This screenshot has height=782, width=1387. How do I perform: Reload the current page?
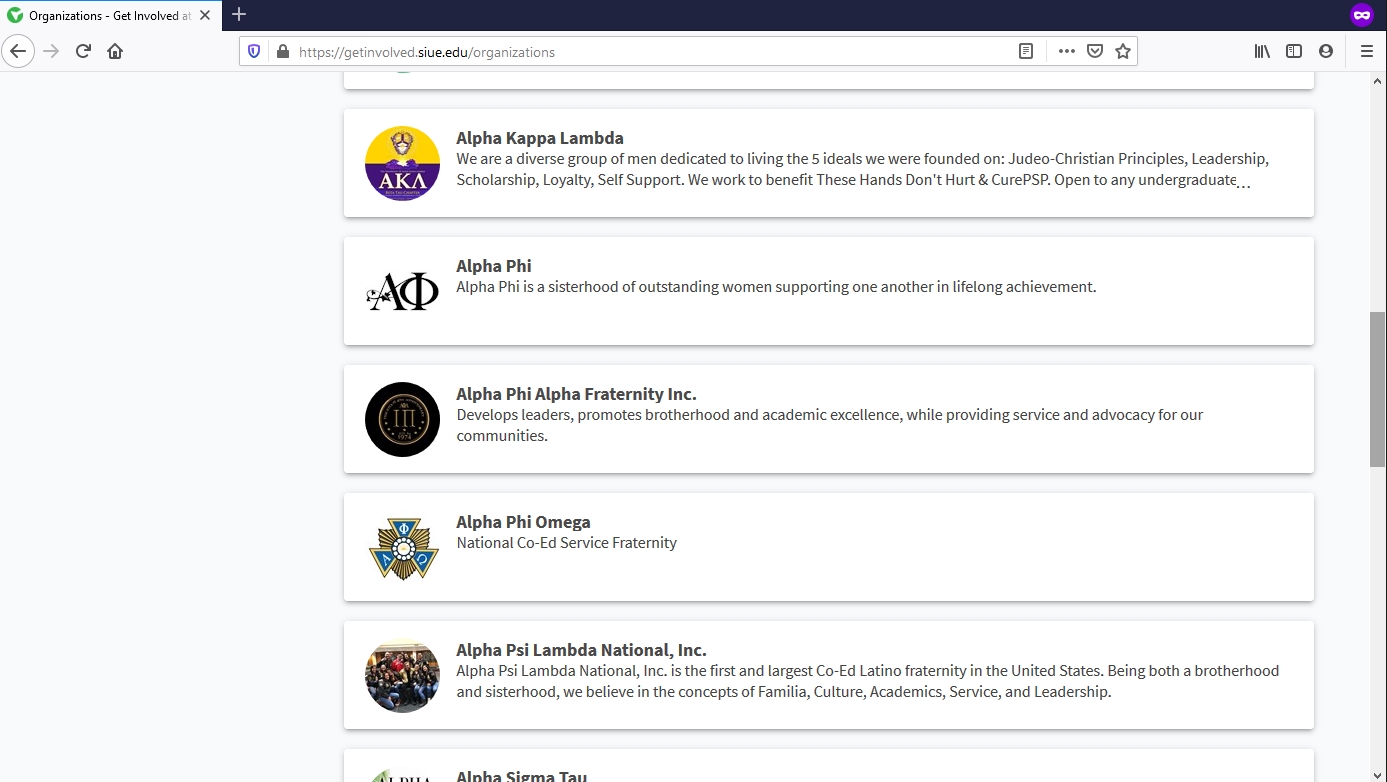point(83,51)
